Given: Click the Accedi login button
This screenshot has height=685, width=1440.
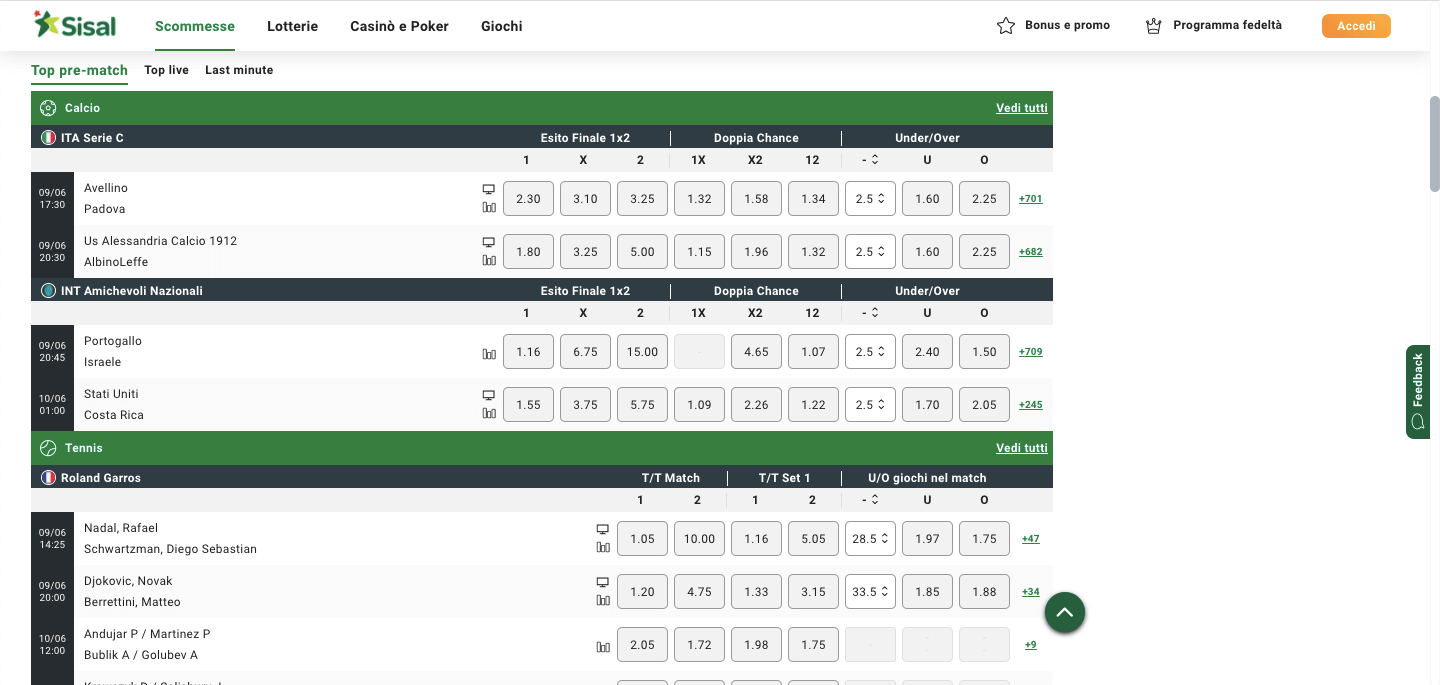Looking at the screenshot, I should [1356, 26].
